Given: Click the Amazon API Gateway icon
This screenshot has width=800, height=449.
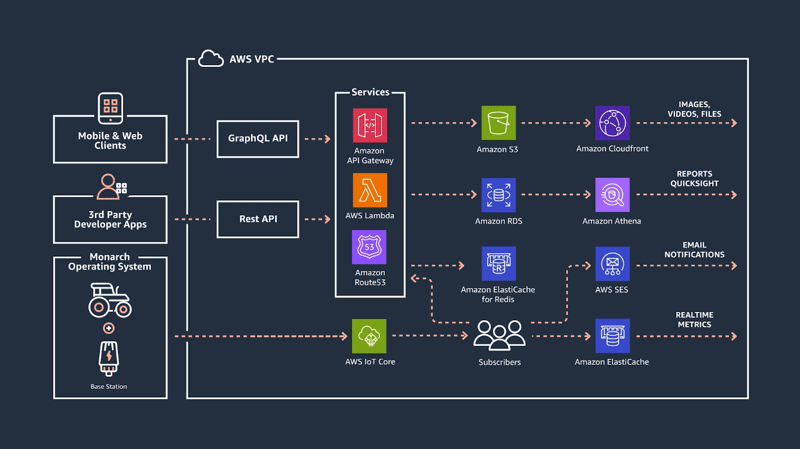Looking at the screenshot, I should click(x=369, y=126).
